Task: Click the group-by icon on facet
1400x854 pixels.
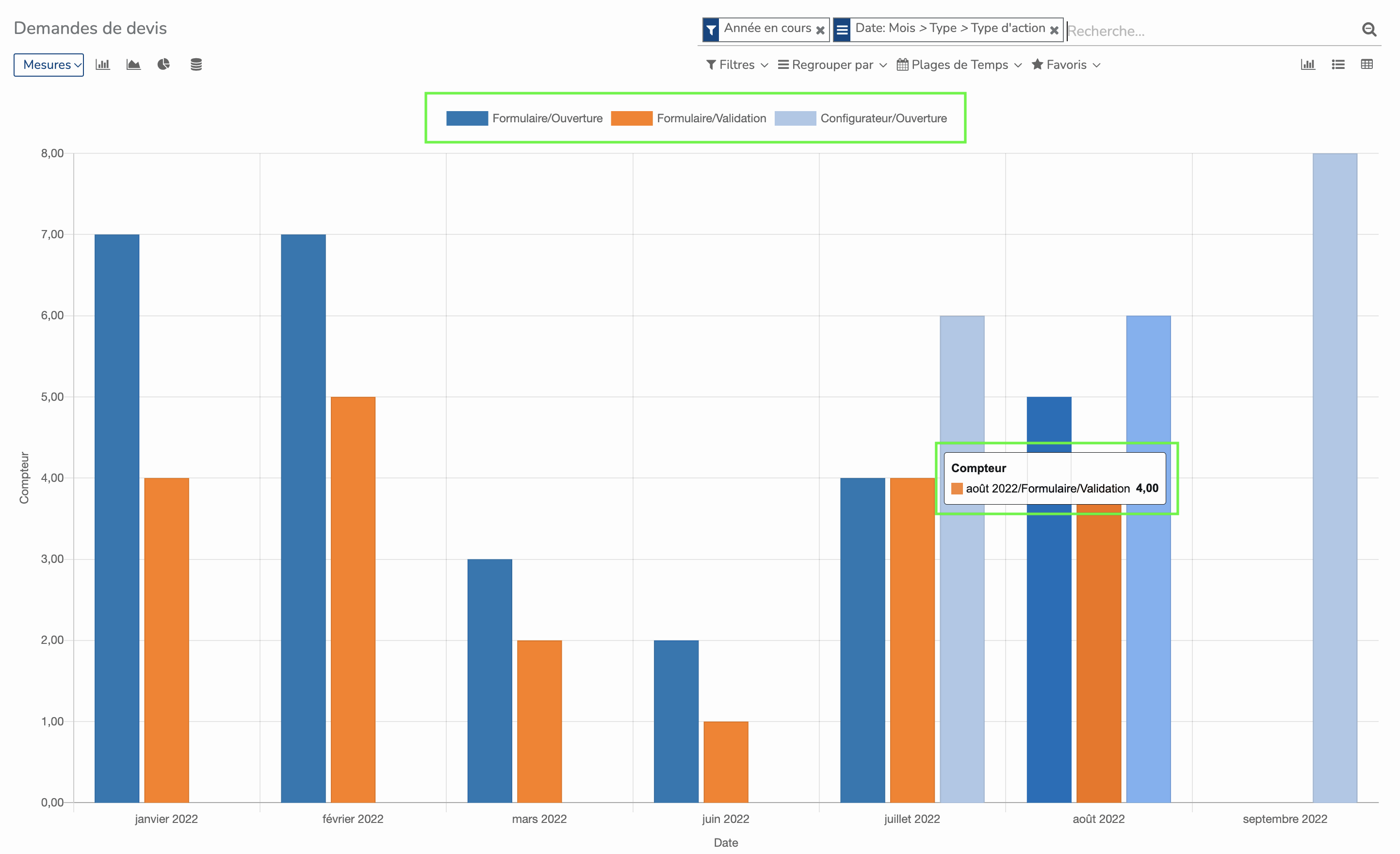Action: pos(842,30)
